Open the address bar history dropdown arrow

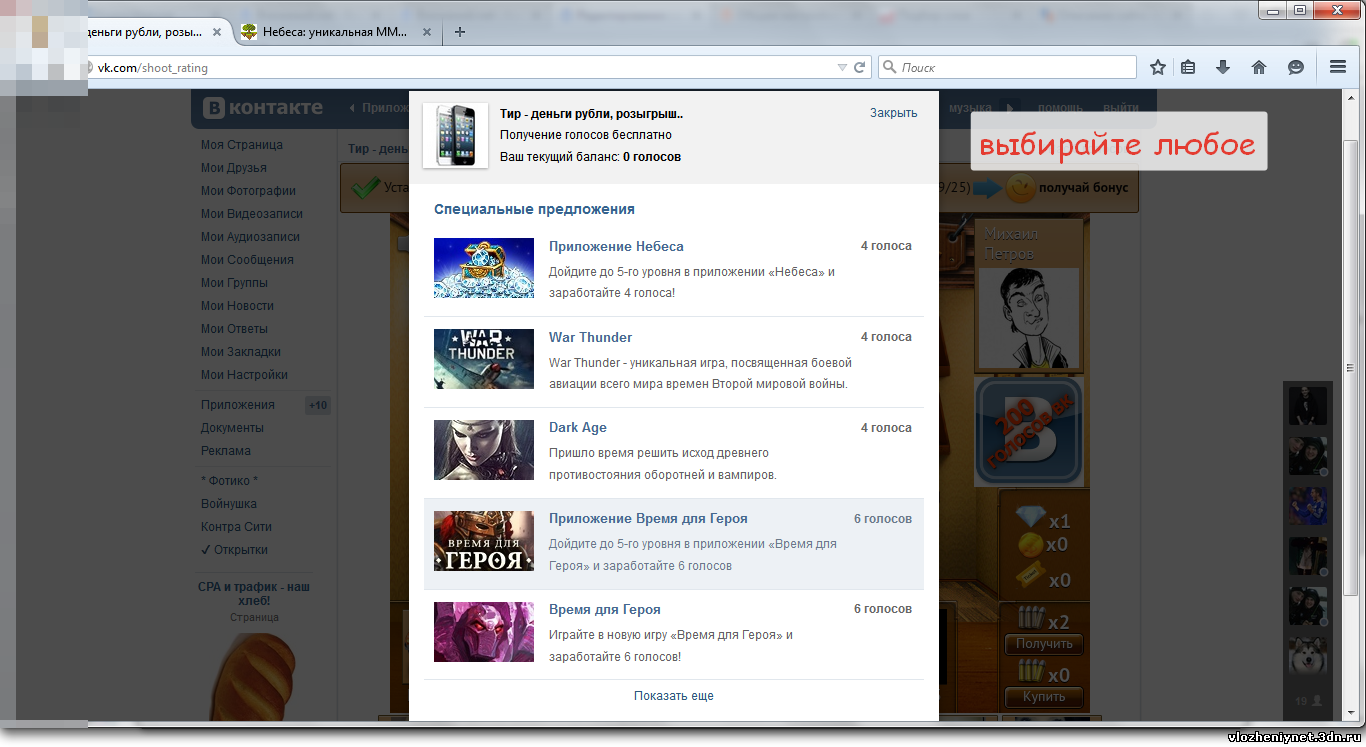[x=842, y=67]
